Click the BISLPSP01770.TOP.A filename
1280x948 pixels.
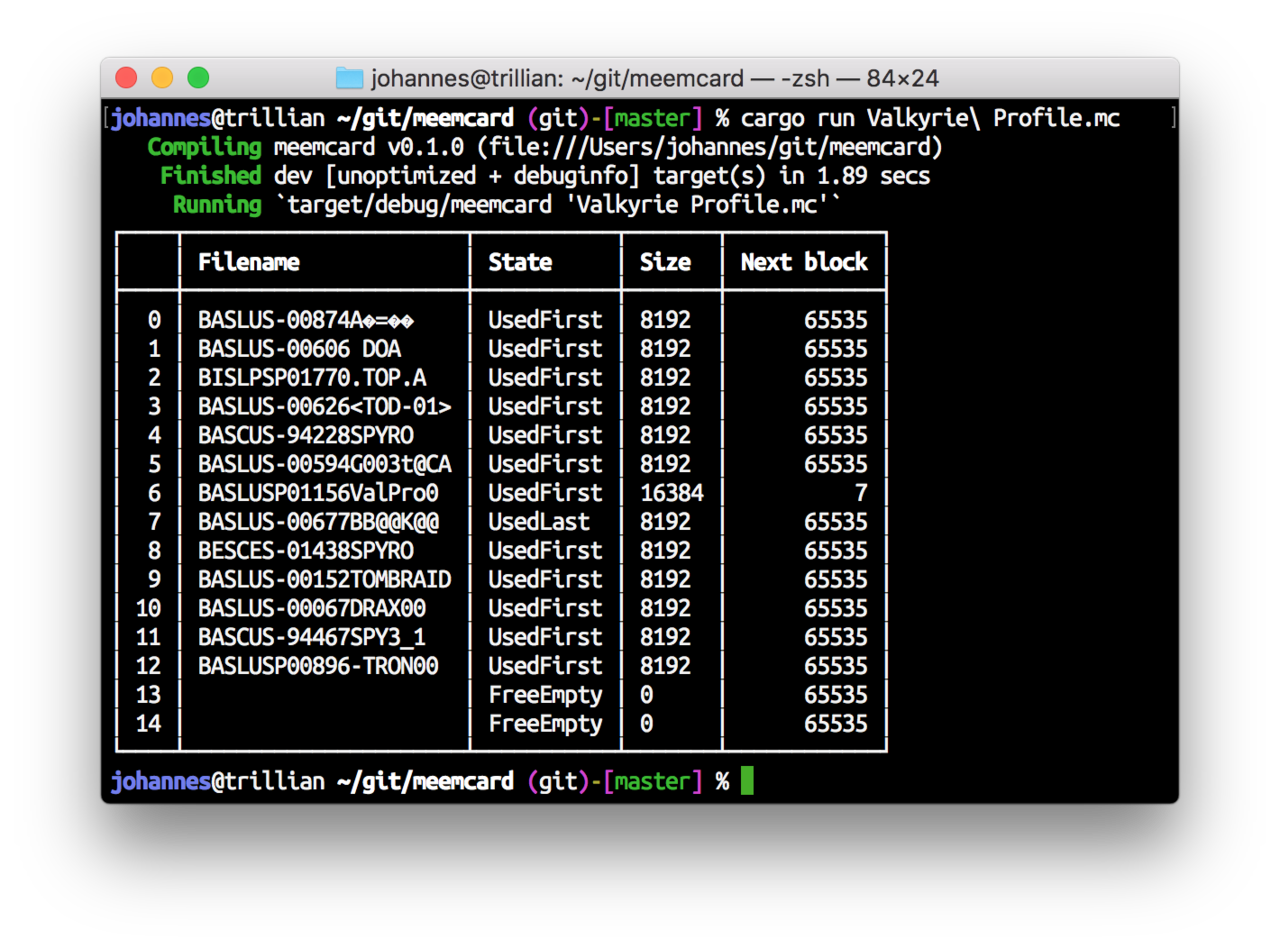pos(312,378)
